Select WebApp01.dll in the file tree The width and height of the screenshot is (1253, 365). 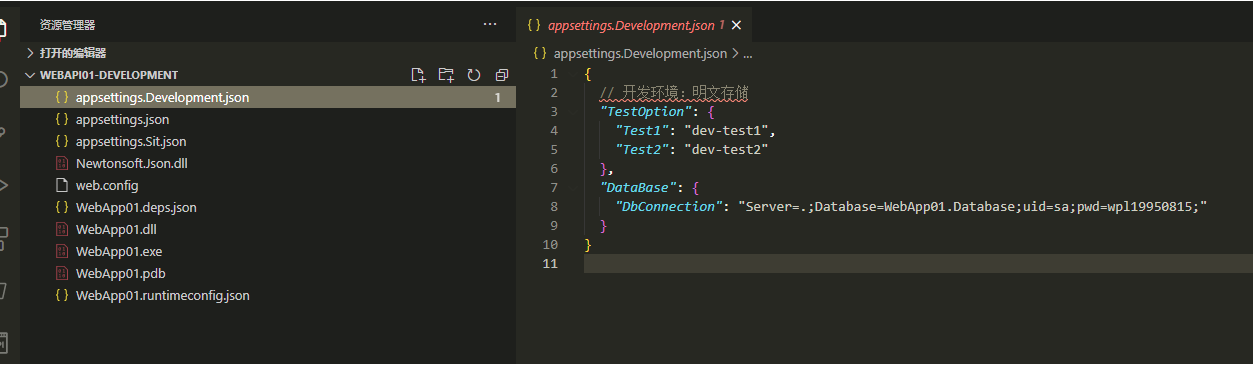[x=268, y=230]
